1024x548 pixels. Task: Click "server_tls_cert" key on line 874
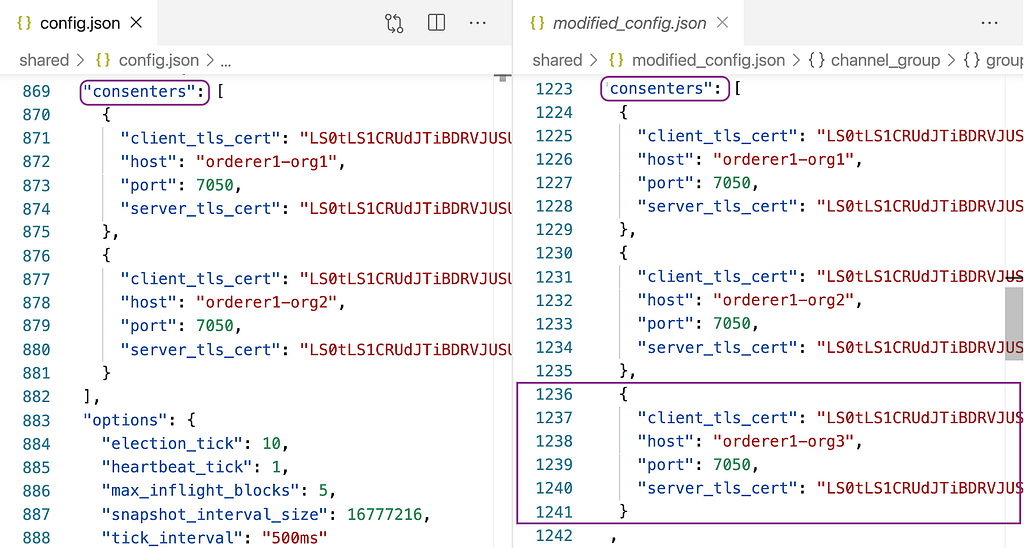[x=200, y=209]
